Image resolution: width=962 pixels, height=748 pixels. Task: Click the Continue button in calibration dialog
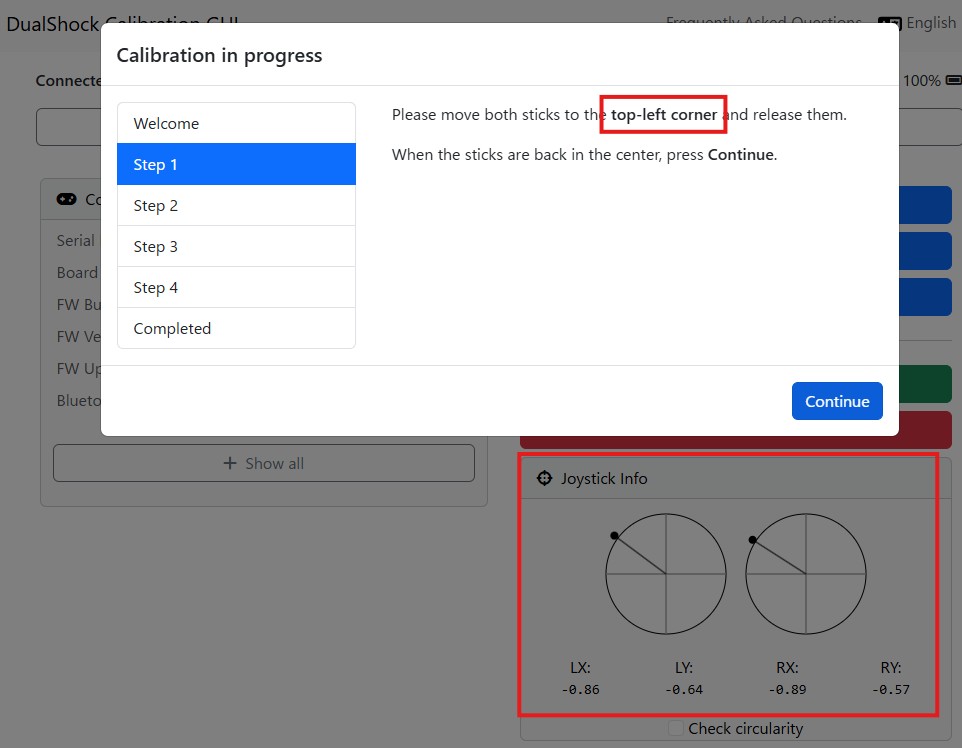[x=836, y=401]
